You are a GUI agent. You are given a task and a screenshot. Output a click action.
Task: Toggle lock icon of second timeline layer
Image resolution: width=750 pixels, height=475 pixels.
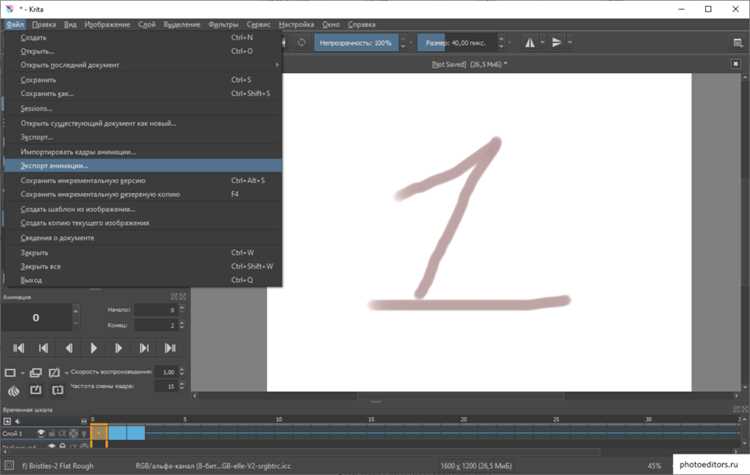(x=62, y=446)
